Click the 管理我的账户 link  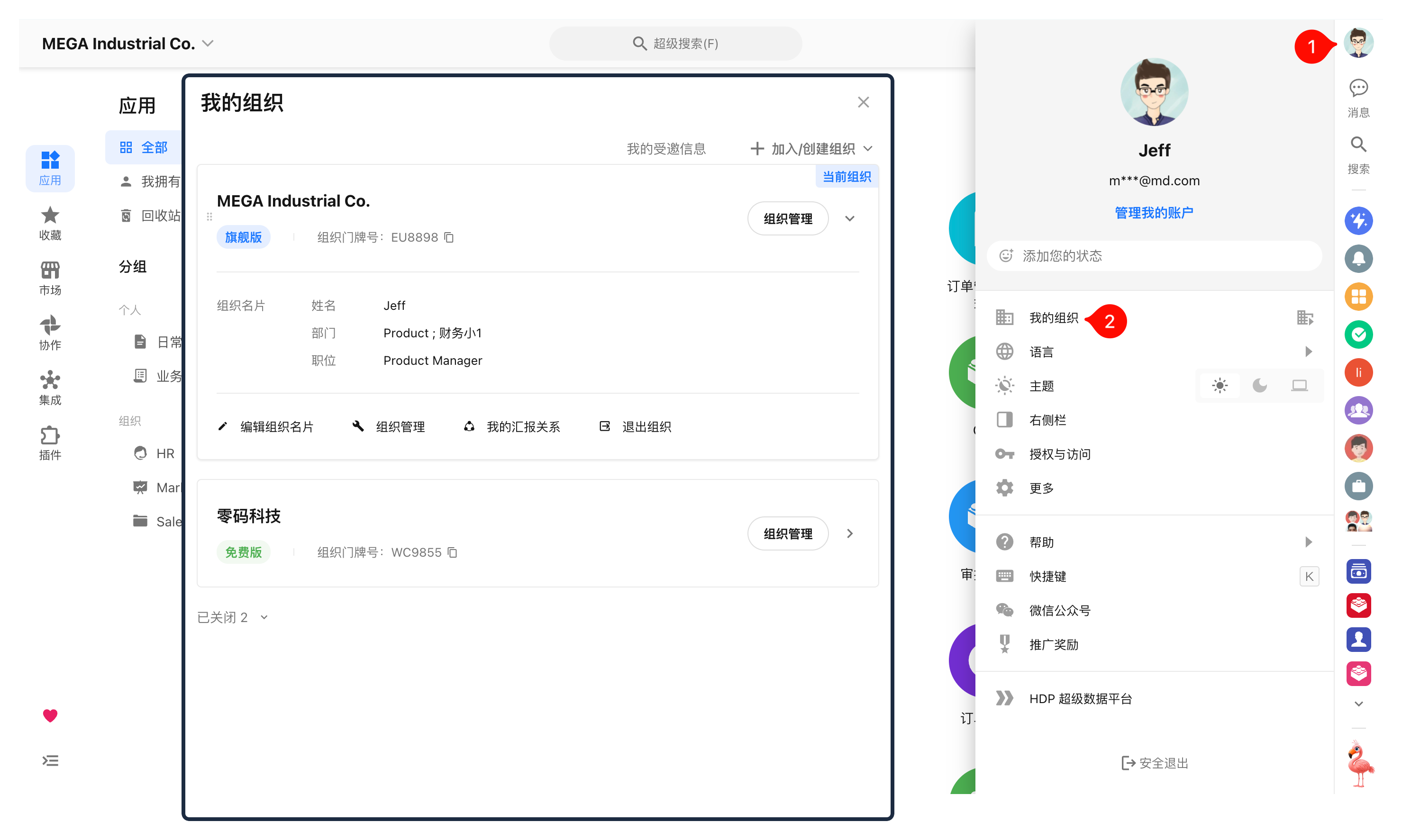(1154, 213)
